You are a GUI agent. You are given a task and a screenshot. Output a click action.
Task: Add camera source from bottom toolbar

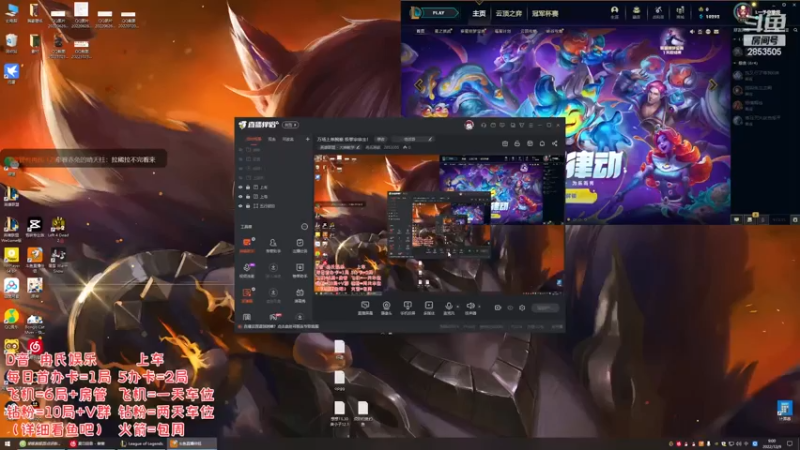click(x=386, y=307)
